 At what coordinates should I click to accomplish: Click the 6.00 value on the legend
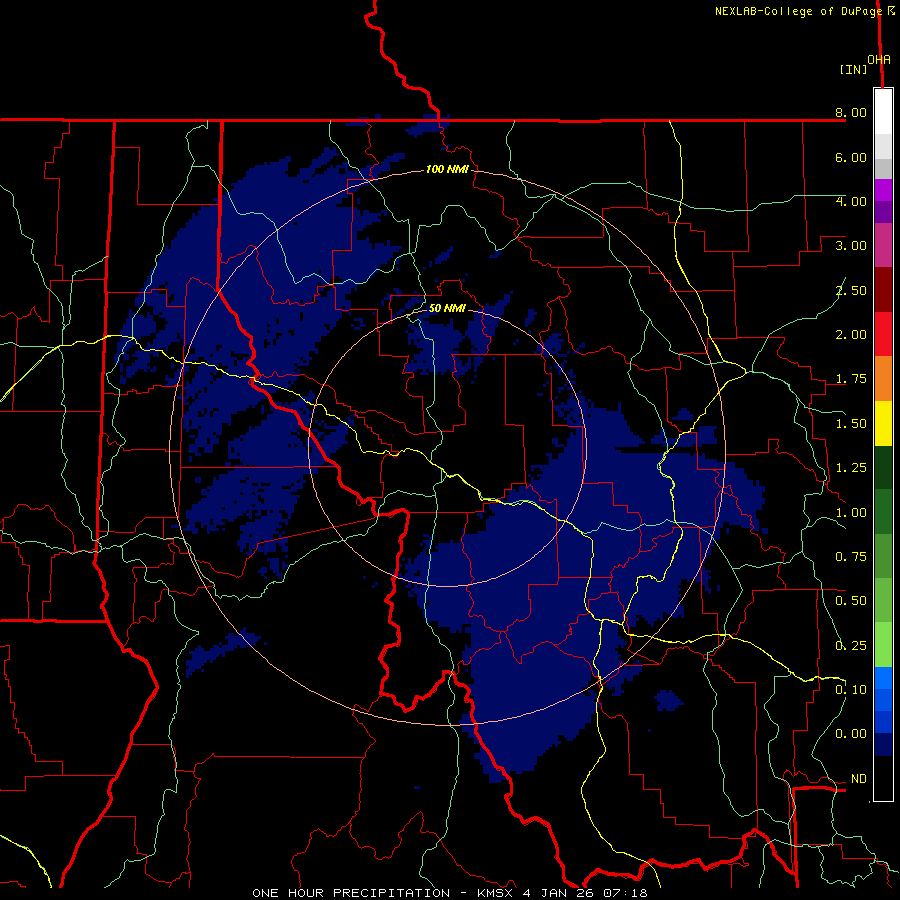tap(851, 157)
